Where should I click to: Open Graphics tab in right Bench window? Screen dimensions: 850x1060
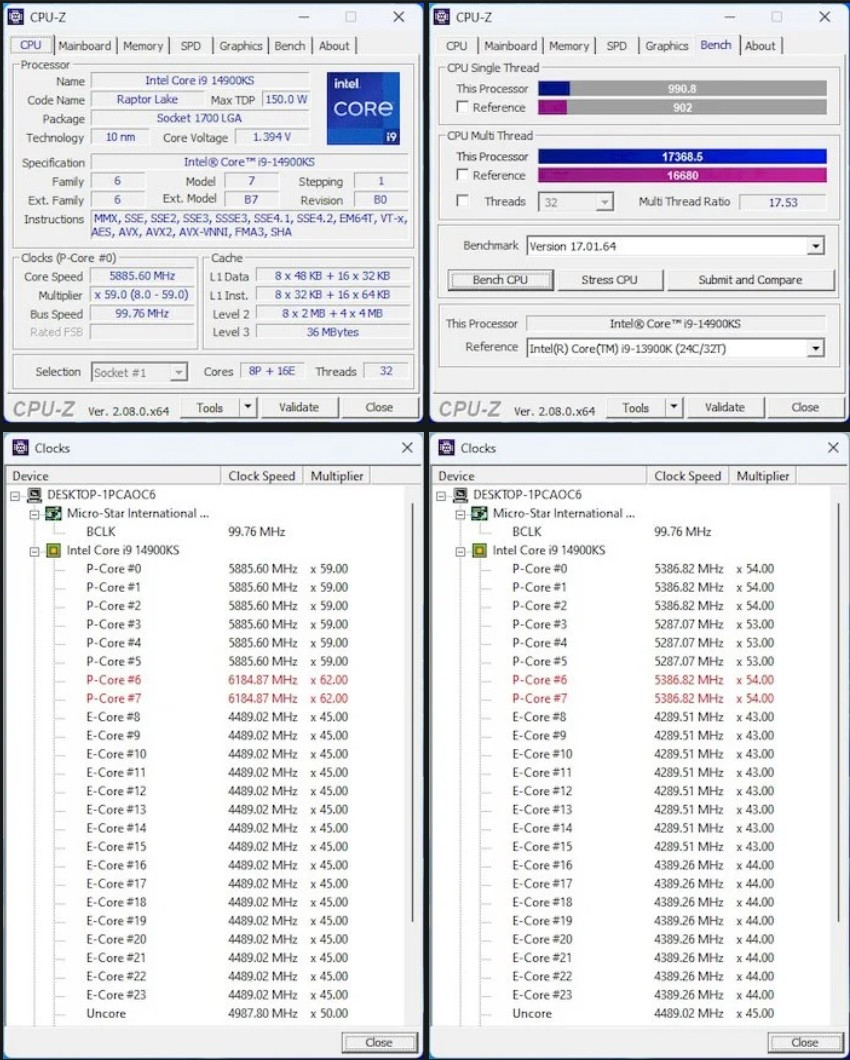667,46
